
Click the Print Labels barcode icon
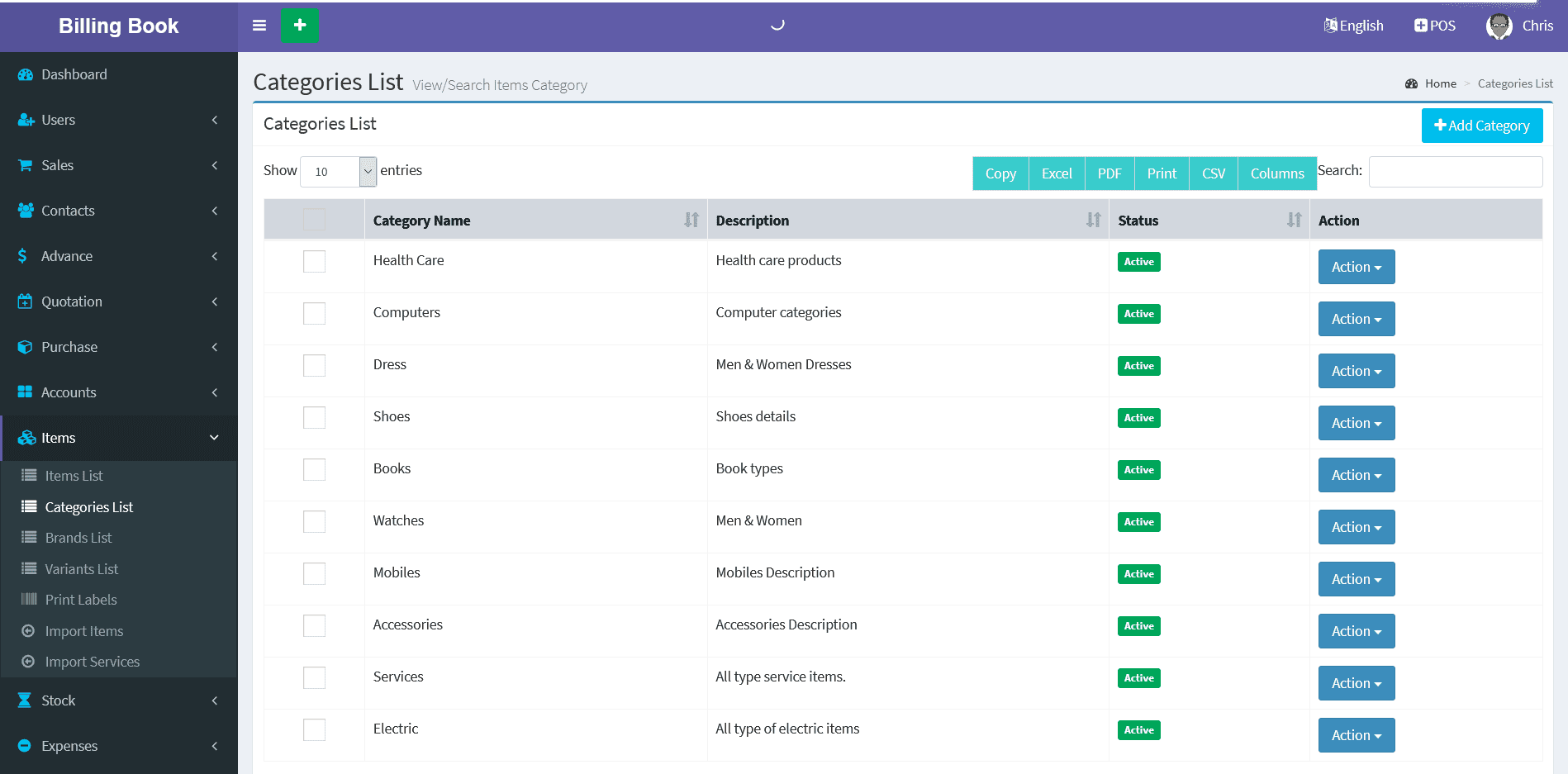29,600
